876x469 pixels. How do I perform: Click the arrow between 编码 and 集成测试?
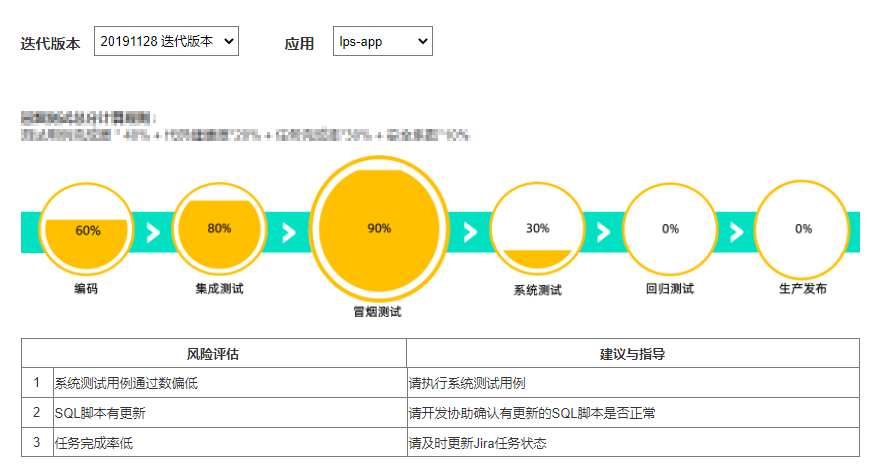pos(153,233)
